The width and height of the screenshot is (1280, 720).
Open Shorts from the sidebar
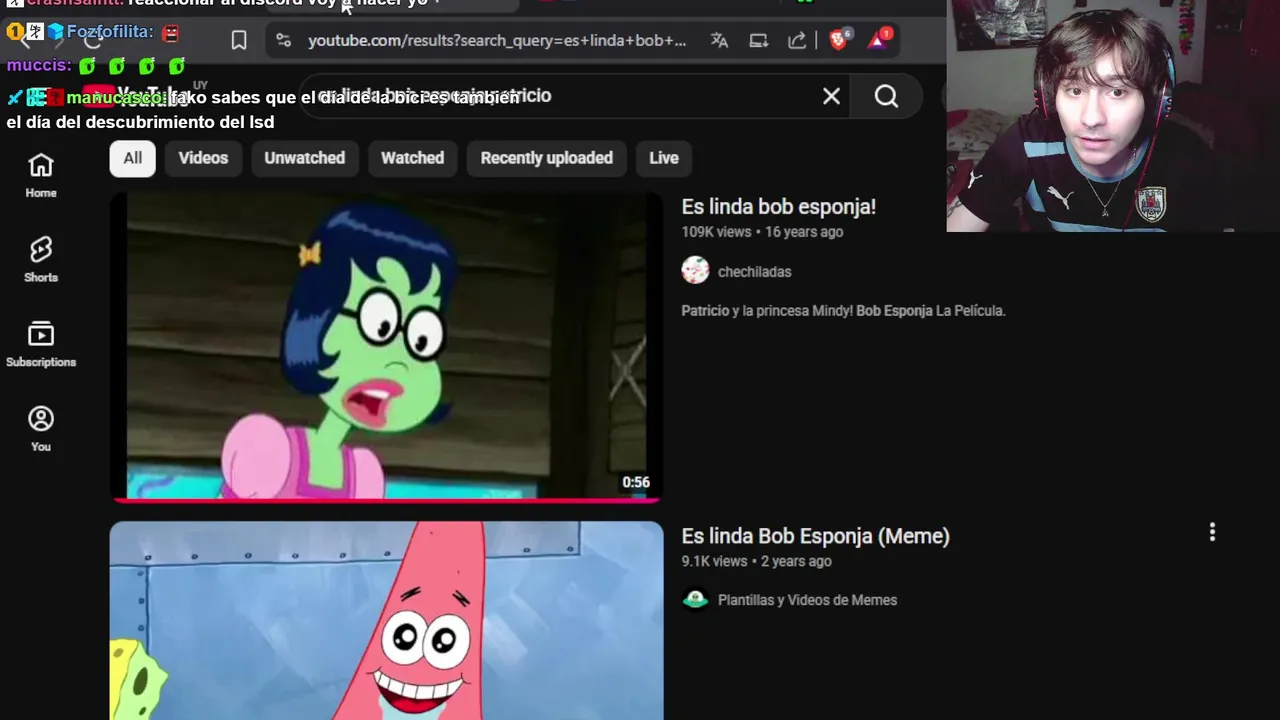[x=41, y=260]
